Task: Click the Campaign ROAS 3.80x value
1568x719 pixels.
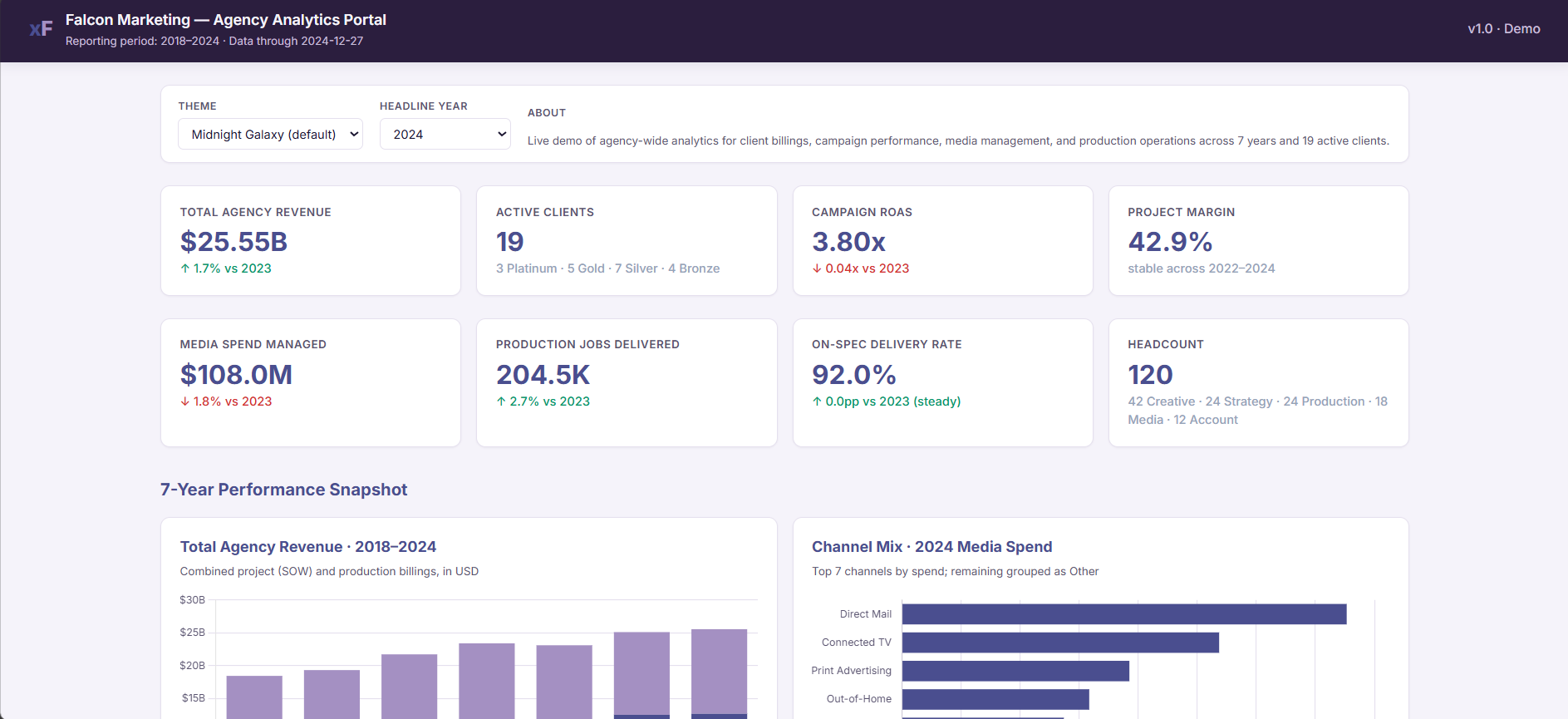Action: point(848,241)
